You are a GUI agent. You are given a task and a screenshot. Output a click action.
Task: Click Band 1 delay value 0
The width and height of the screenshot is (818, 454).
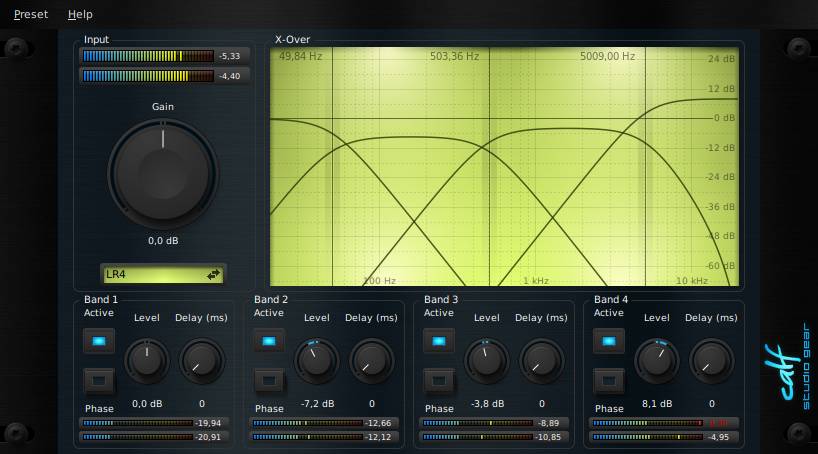[x=202, y=404]
